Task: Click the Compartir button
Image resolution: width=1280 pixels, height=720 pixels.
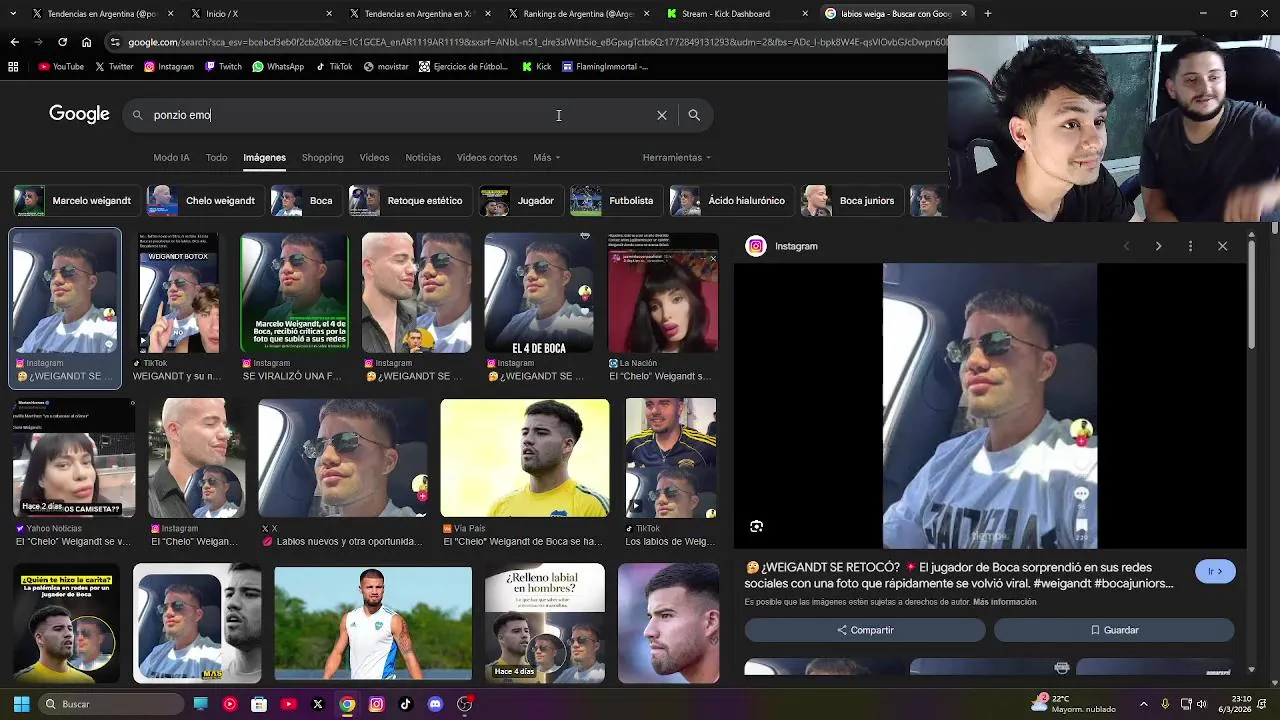Action: tap(865, 630)
